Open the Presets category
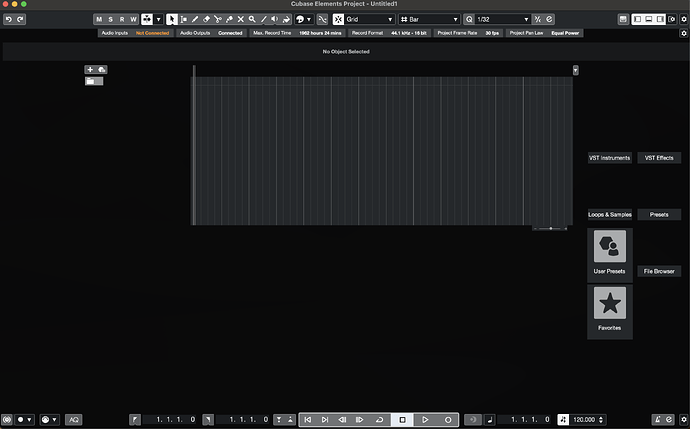The image size is (690, 429). point(659,215)
